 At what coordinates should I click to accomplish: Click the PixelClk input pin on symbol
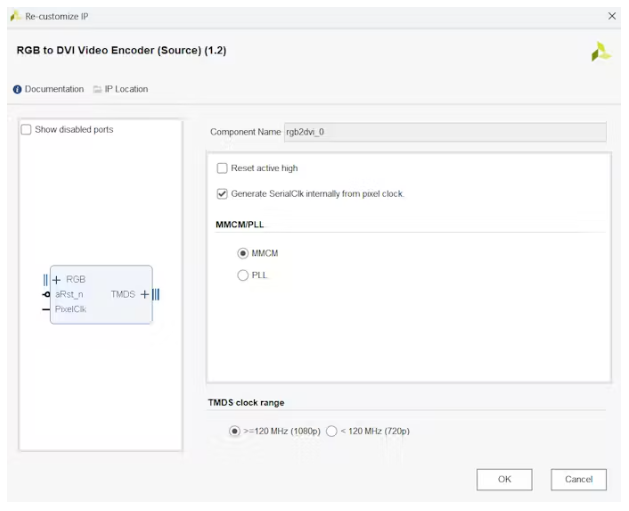pyautogui.click(x=46, y=309)
